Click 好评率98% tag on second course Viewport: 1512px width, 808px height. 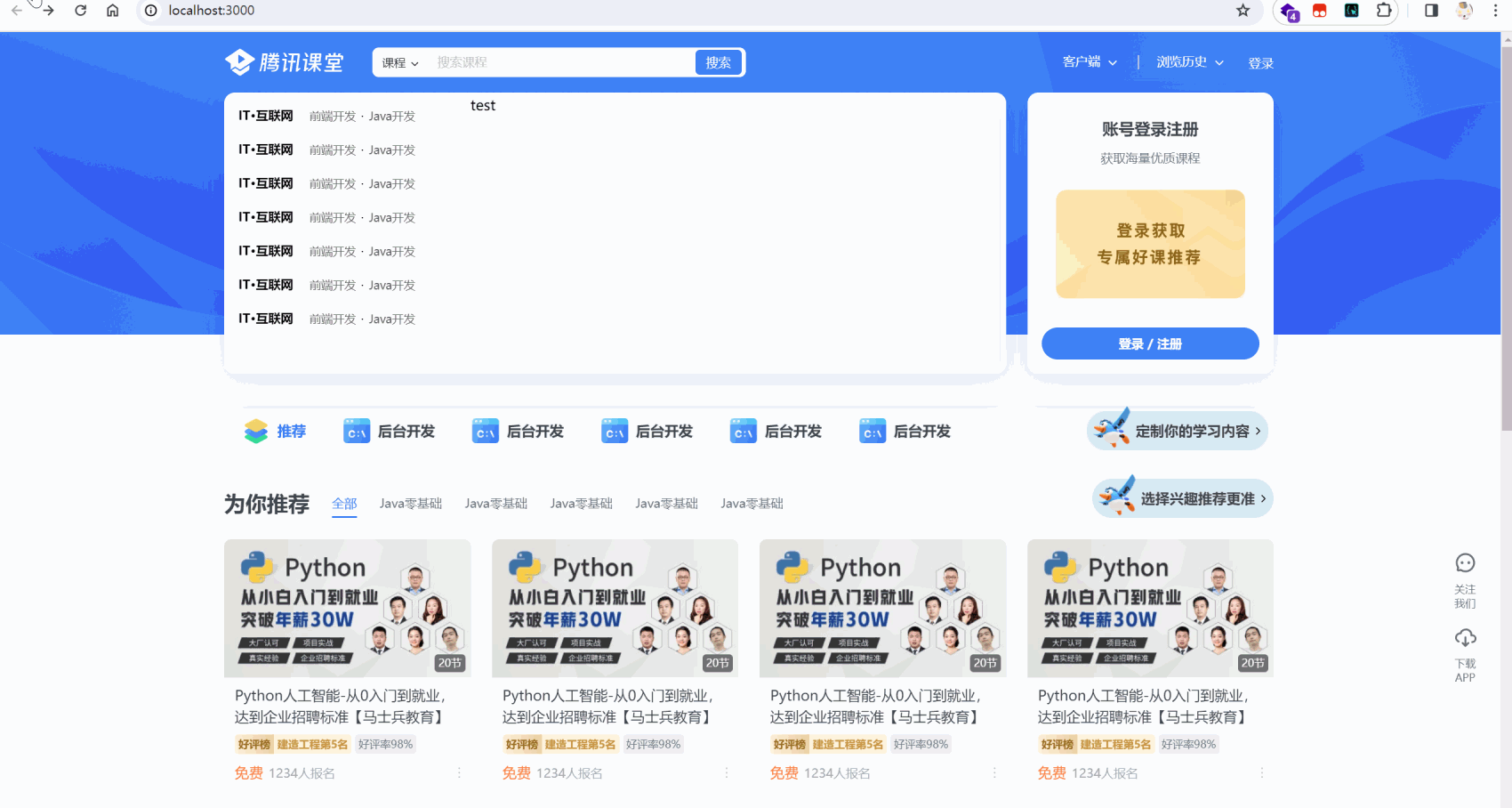(x=653, y=744)
